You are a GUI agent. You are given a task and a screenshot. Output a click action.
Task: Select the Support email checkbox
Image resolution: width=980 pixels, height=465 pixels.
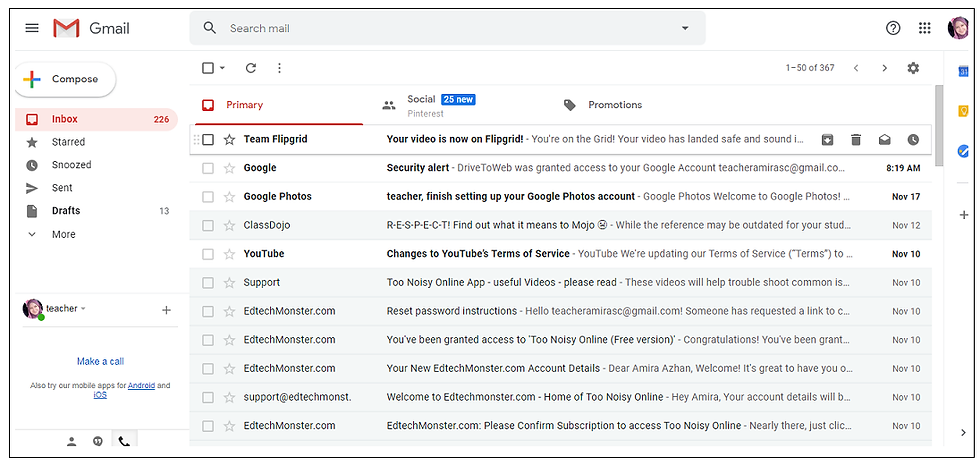(x=208, y=282)
